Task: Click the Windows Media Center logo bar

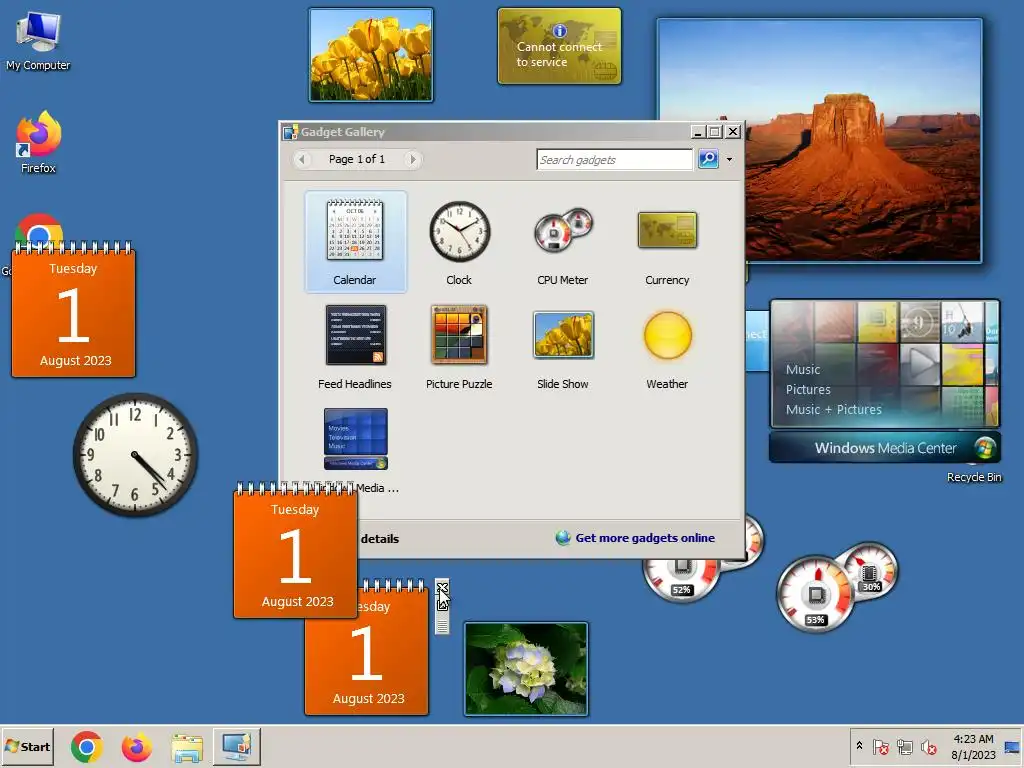Action: (x=885, y=448)
